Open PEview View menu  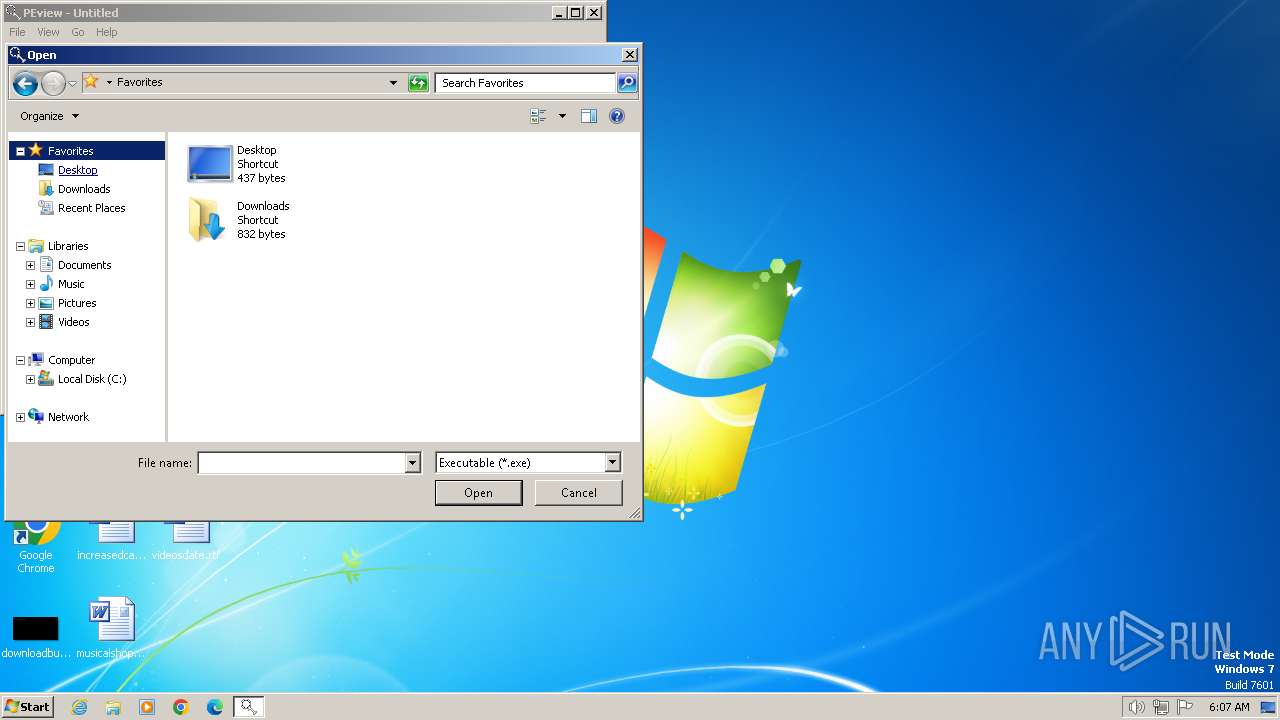click(48, 32)
